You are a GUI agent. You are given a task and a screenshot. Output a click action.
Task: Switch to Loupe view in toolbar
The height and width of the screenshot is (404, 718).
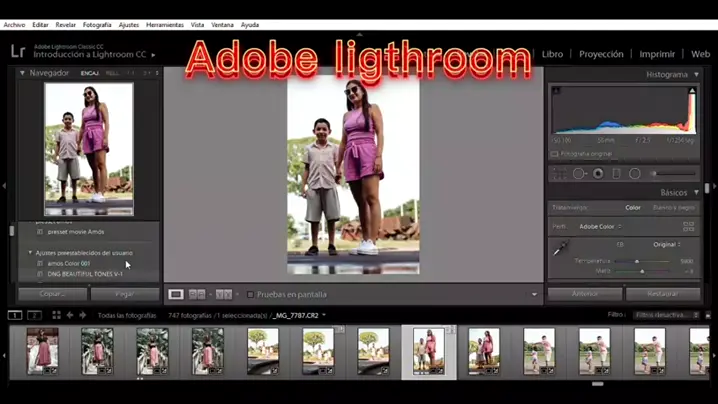tap(176, 295)
